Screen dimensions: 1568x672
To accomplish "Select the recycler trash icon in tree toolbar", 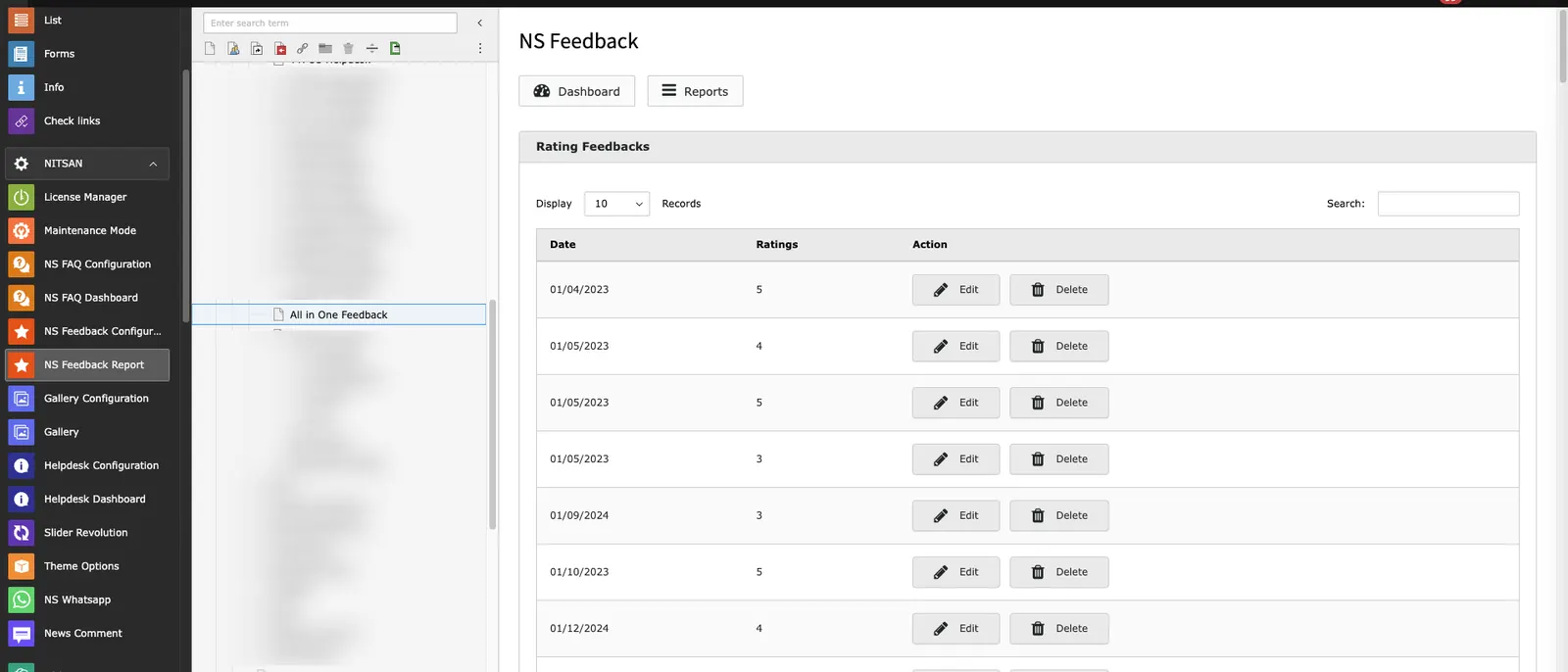I will click(348, 48).
